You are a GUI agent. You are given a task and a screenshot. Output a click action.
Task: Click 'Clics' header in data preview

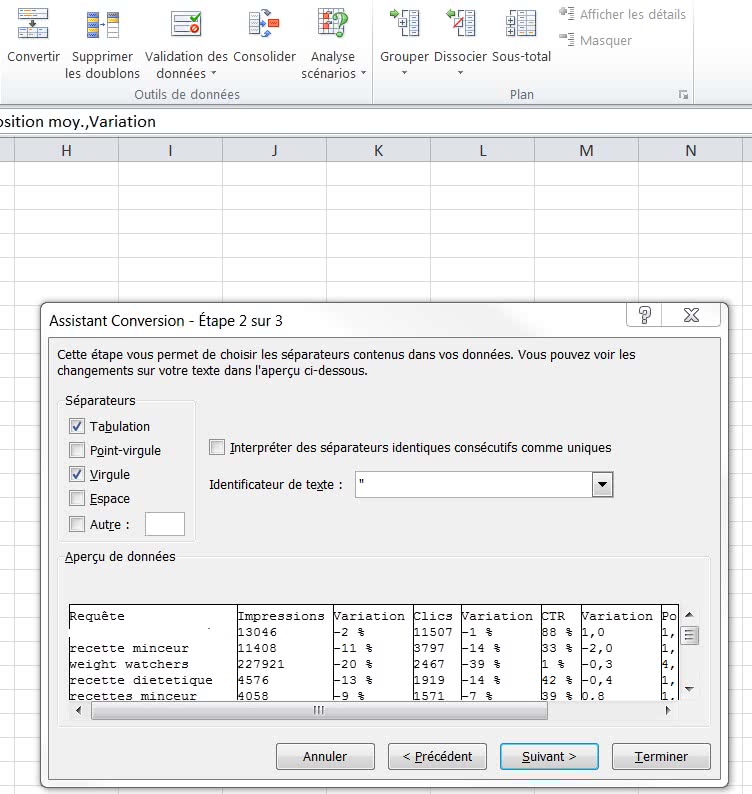[433, 616]
